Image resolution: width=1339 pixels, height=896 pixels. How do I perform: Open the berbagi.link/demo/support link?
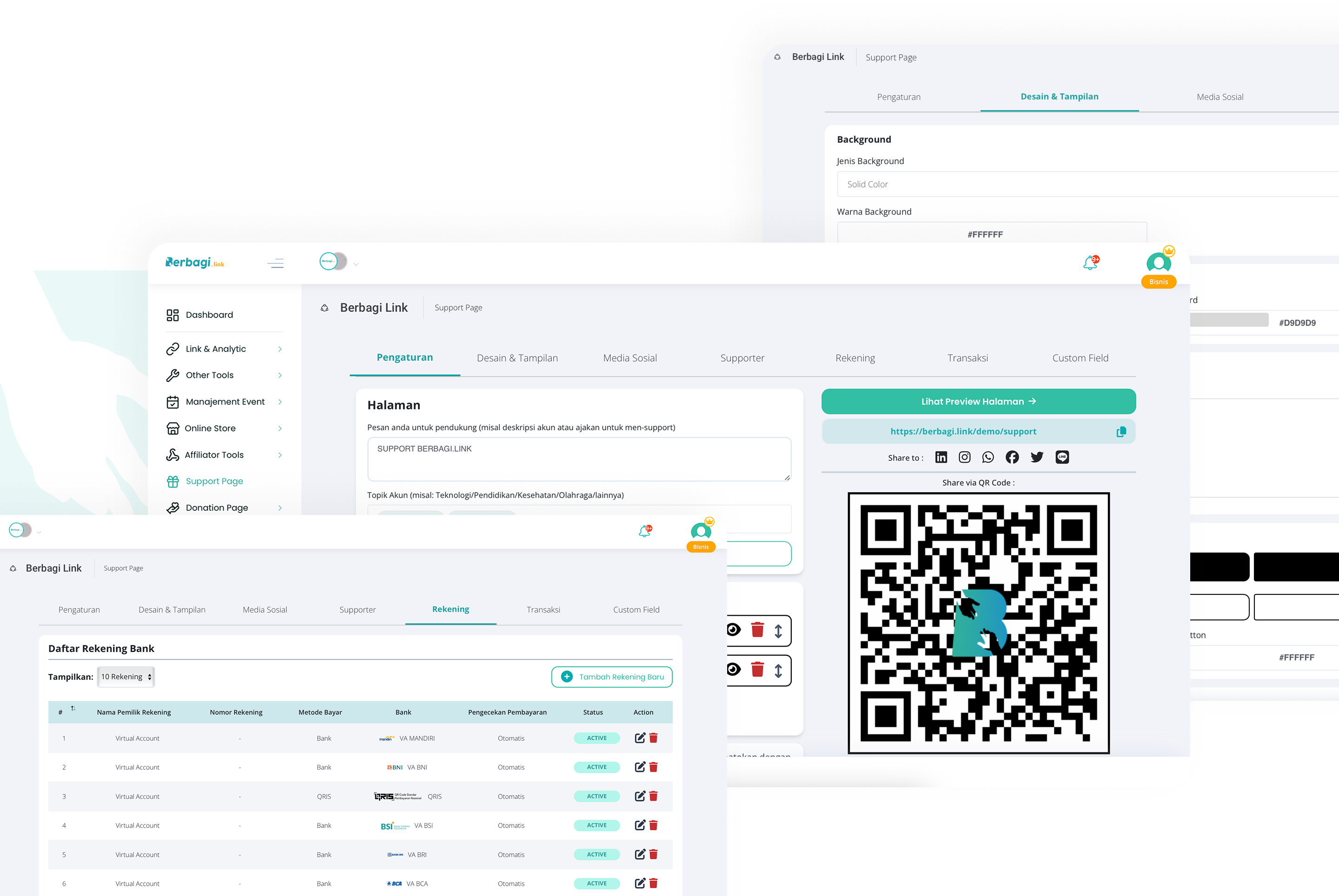point(963,431)
